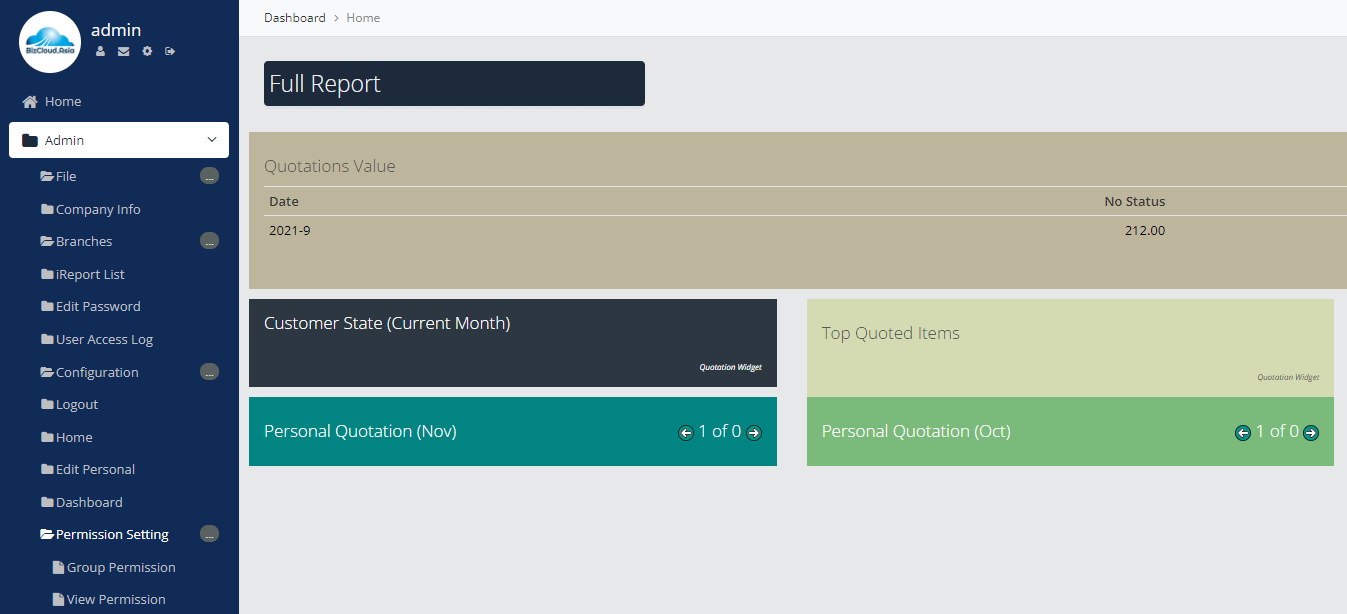This screenshot has height=614, width=1347.
Task: Click the Full Report header button
Action: 454,83
